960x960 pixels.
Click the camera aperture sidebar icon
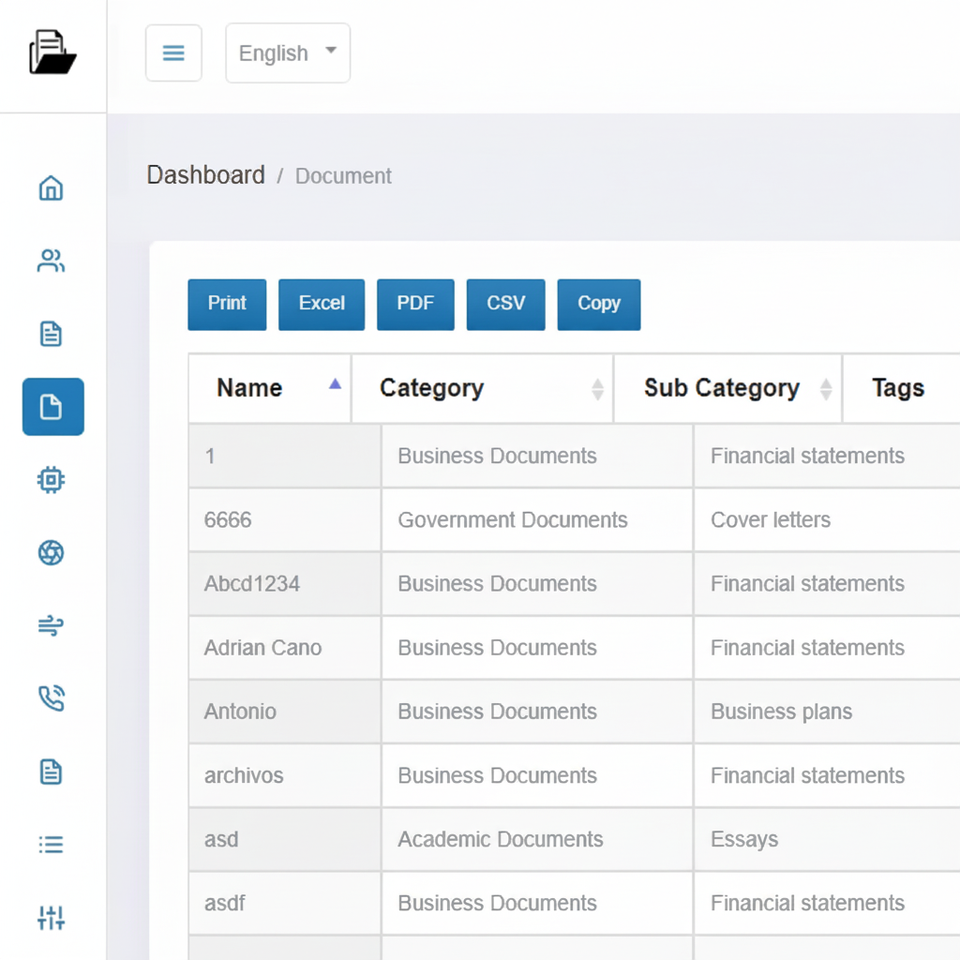coord(51,553)
